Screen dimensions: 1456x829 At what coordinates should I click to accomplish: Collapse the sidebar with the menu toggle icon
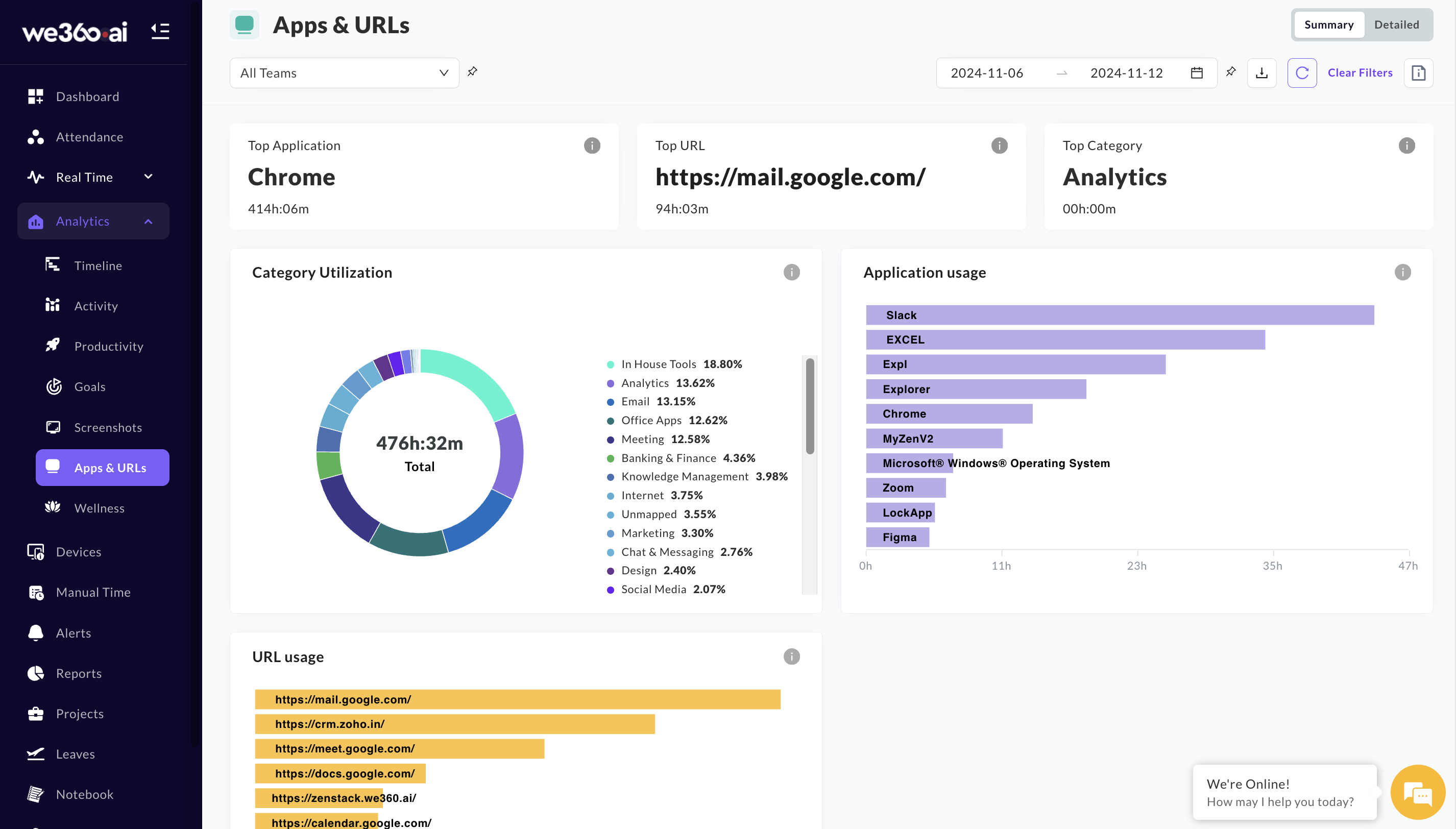(x=160, y=31)
